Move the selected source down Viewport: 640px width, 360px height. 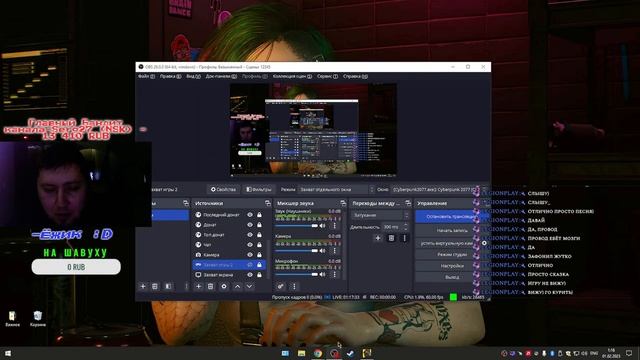tap(249, 287)
